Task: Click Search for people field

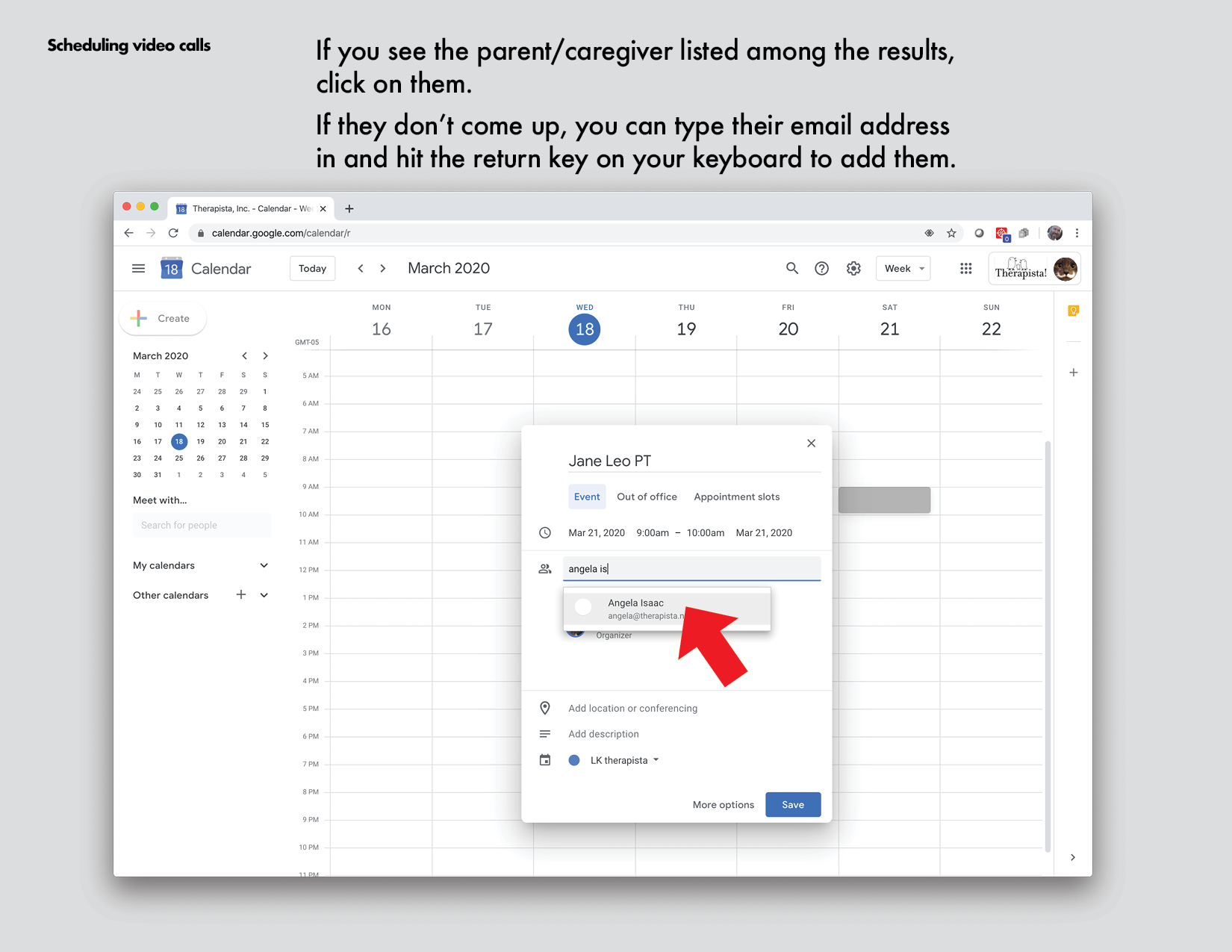Action: tap(202, 525)
